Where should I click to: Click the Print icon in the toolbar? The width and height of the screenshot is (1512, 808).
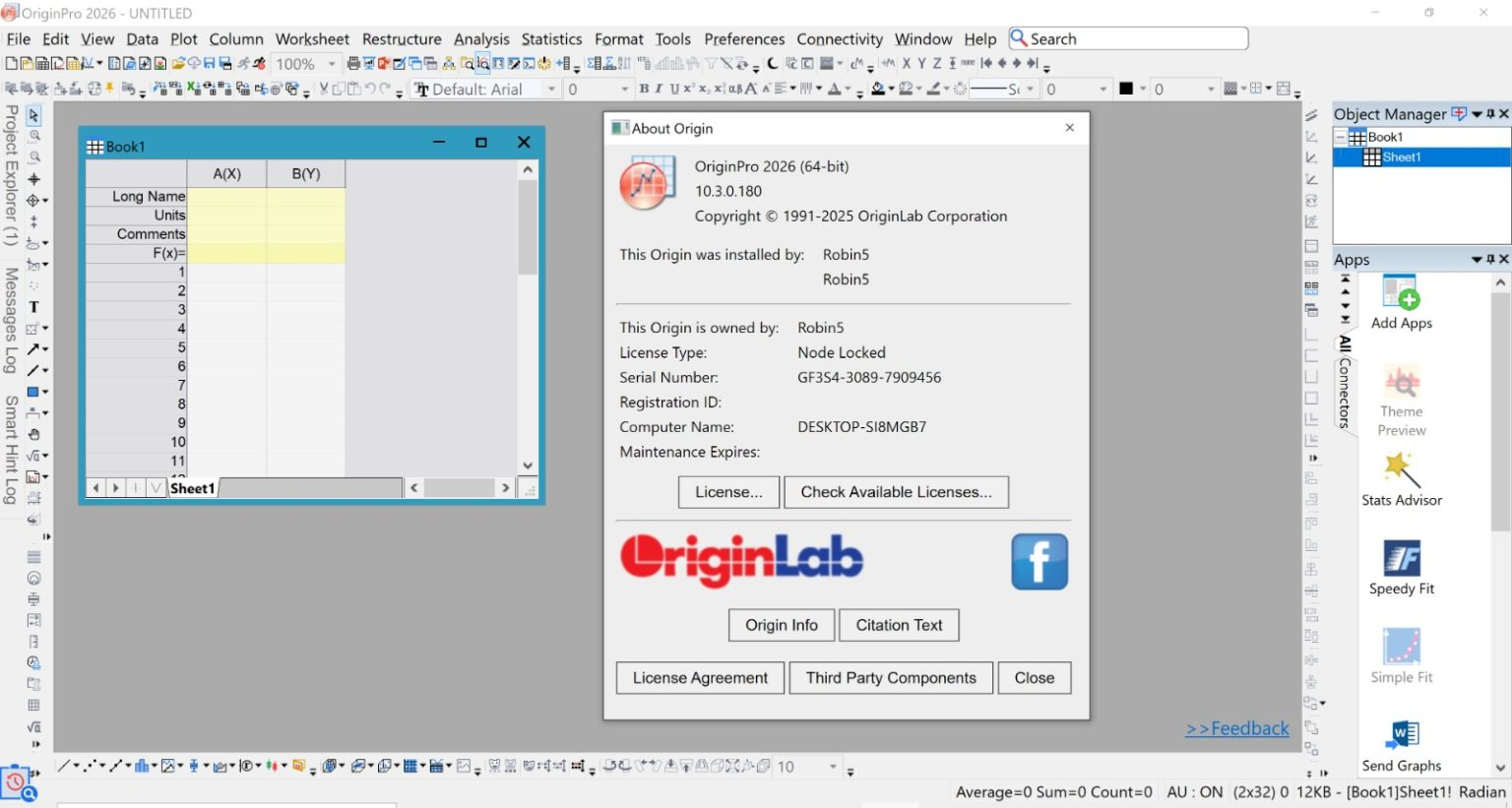[x=353, y=64]
